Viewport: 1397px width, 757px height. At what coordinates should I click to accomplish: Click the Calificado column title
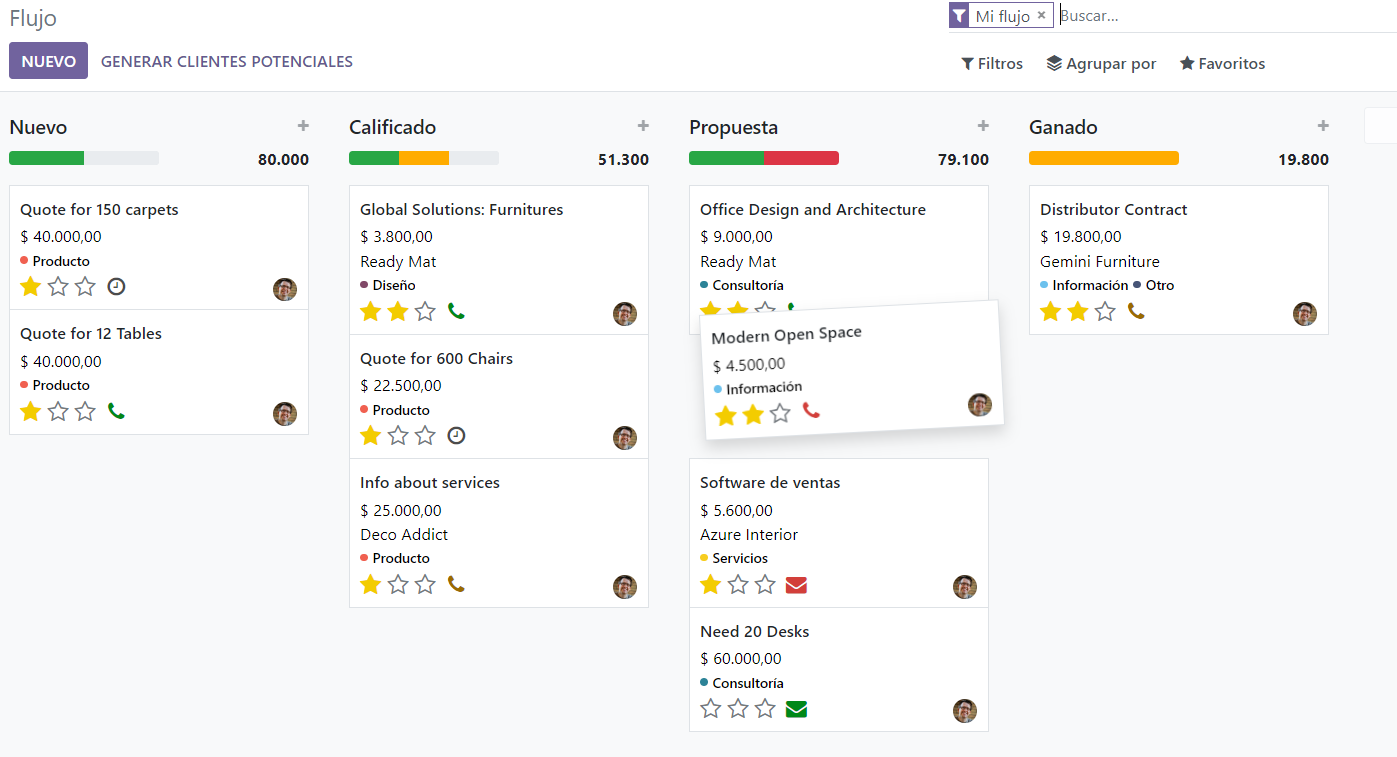coord(393,127)
